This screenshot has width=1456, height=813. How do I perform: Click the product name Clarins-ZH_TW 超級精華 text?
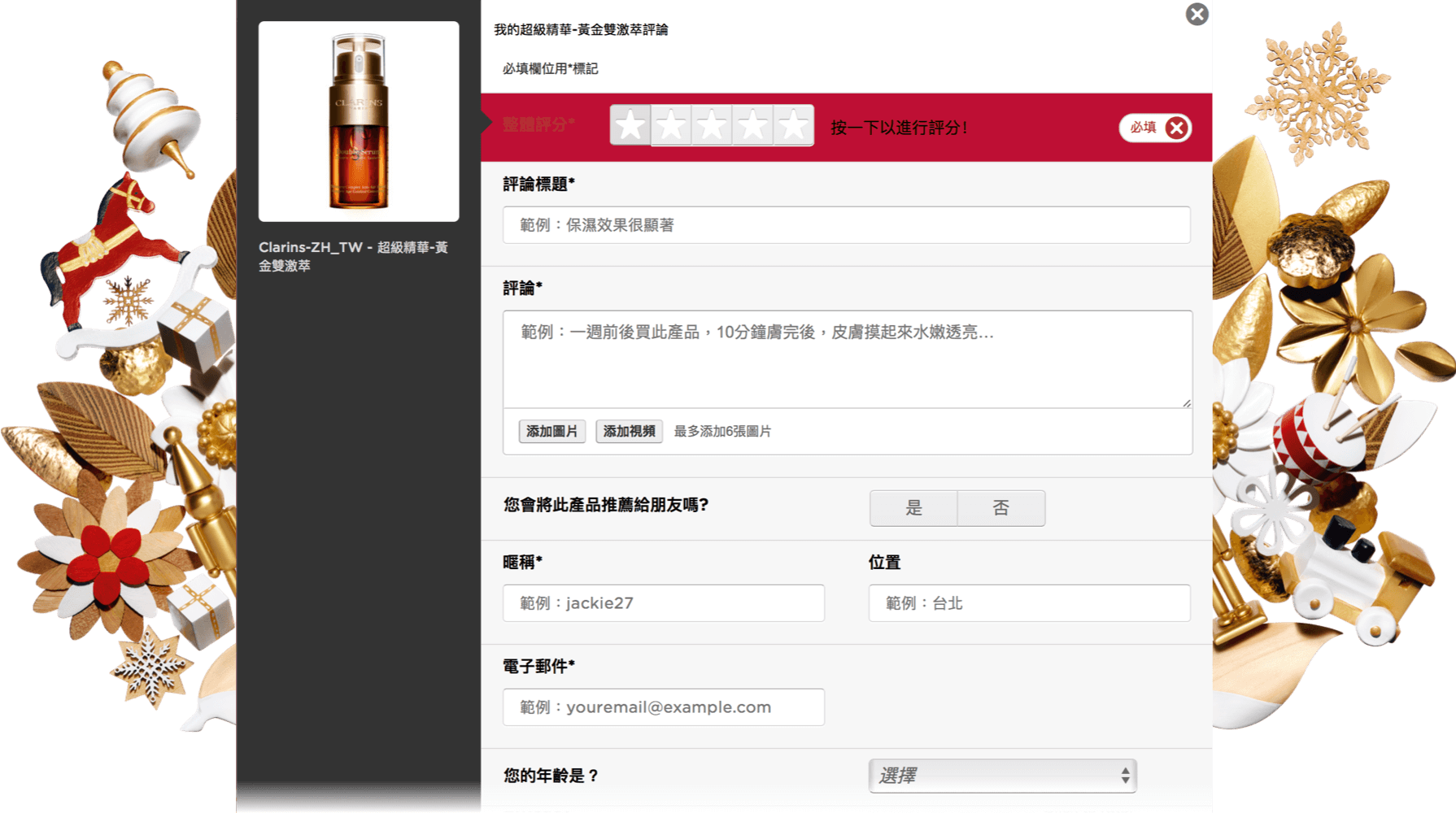(x=353, y=256)
